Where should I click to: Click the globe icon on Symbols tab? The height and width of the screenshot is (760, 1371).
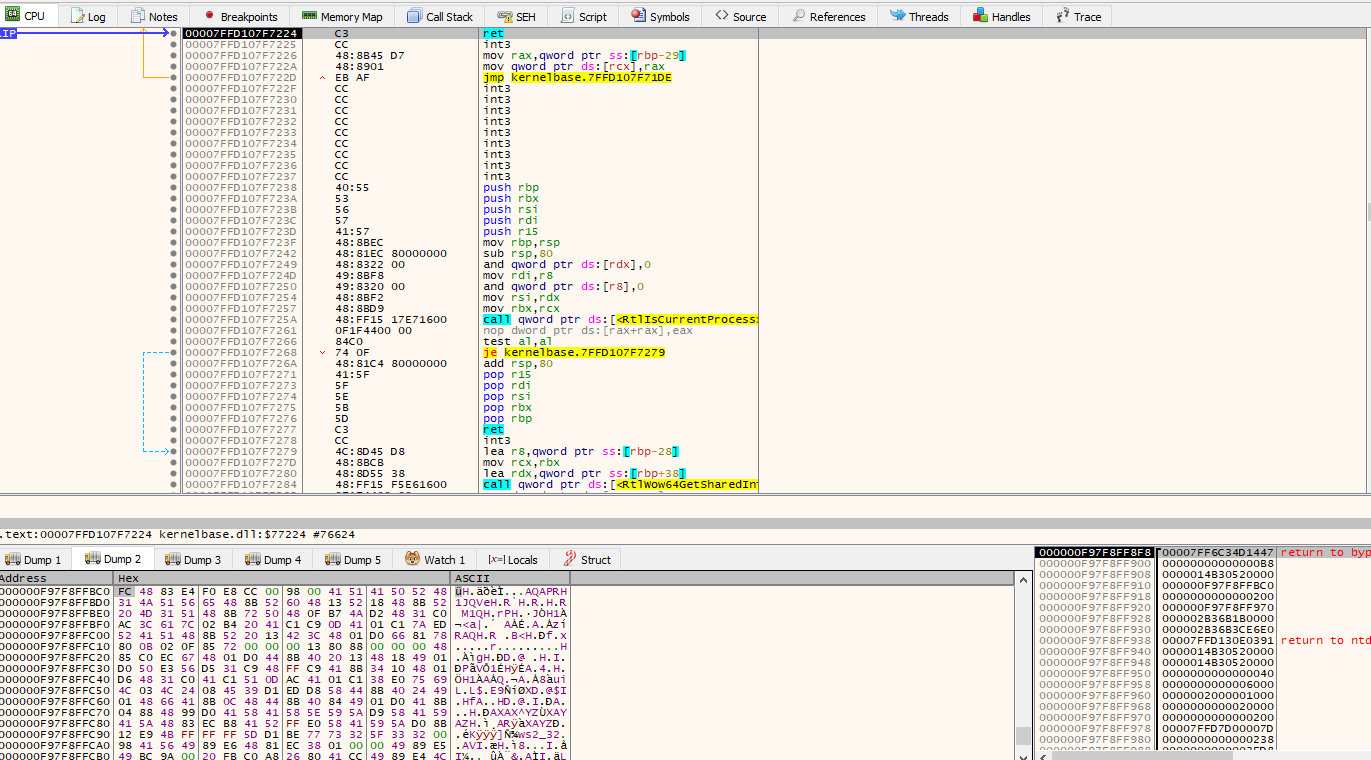[x=638, y=16]
